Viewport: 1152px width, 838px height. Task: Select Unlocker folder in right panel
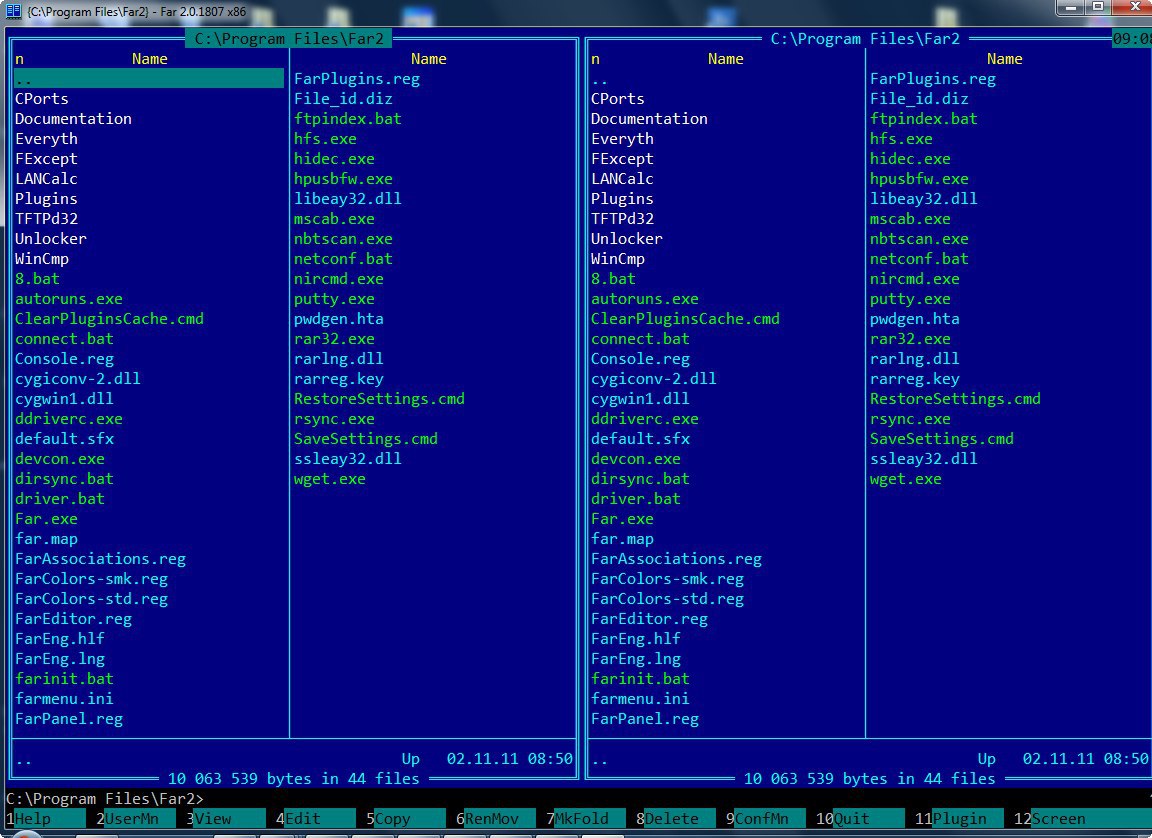point(627,239)
